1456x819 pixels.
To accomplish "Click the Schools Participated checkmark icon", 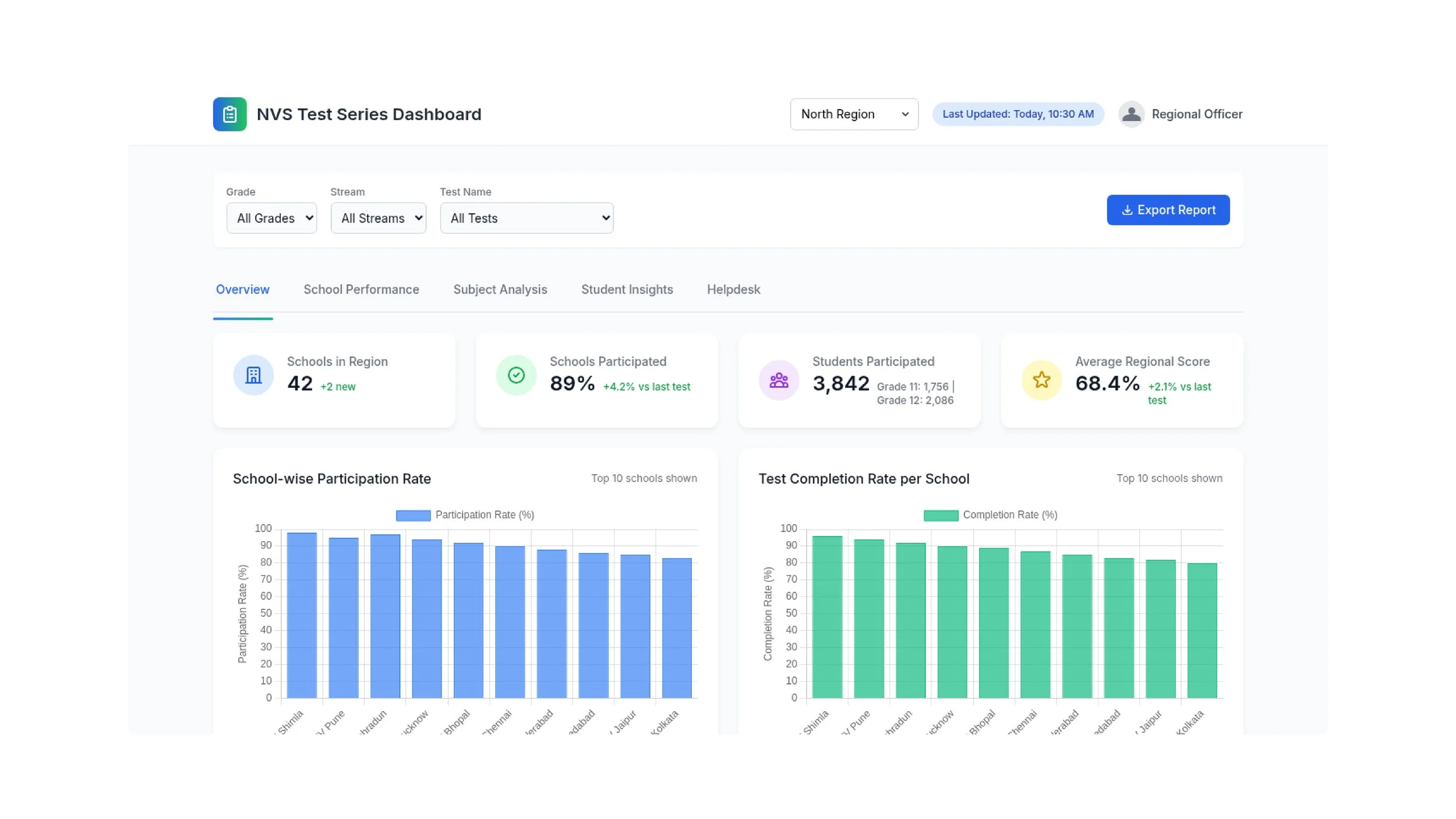I will click(x=516, y=375).
